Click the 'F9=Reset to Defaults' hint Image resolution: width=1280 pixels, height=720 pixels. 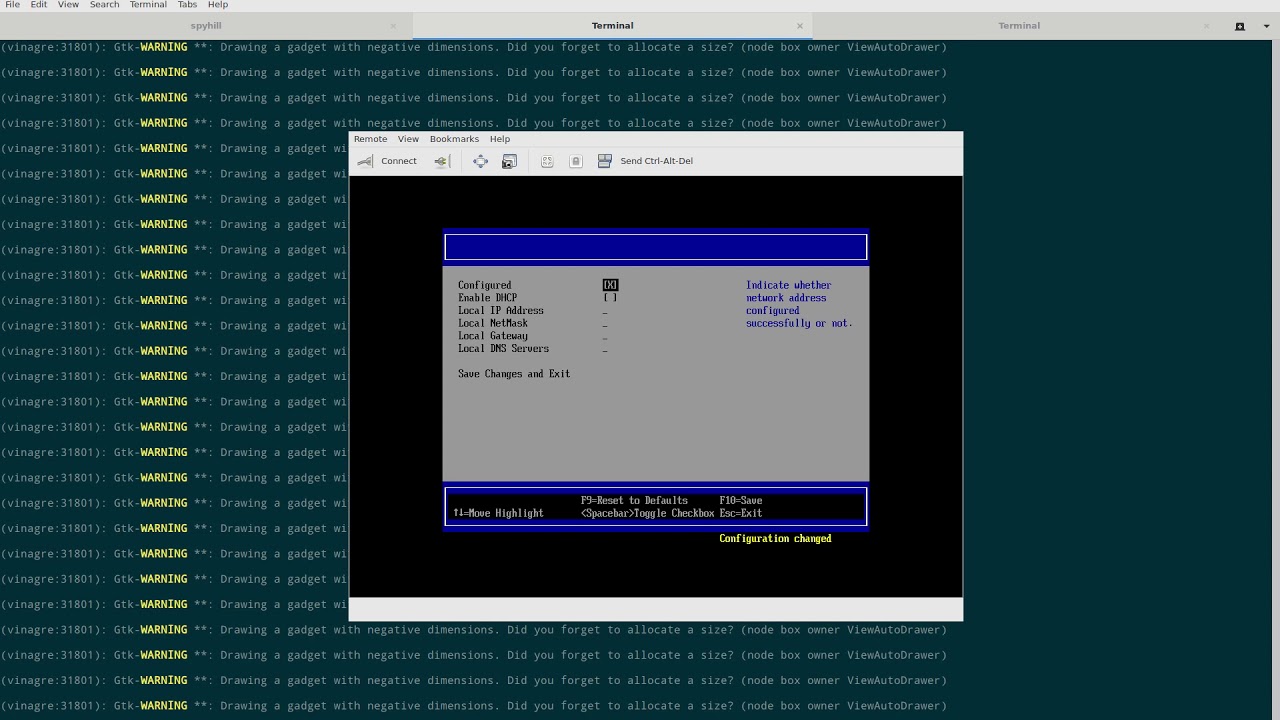[634, 500]
